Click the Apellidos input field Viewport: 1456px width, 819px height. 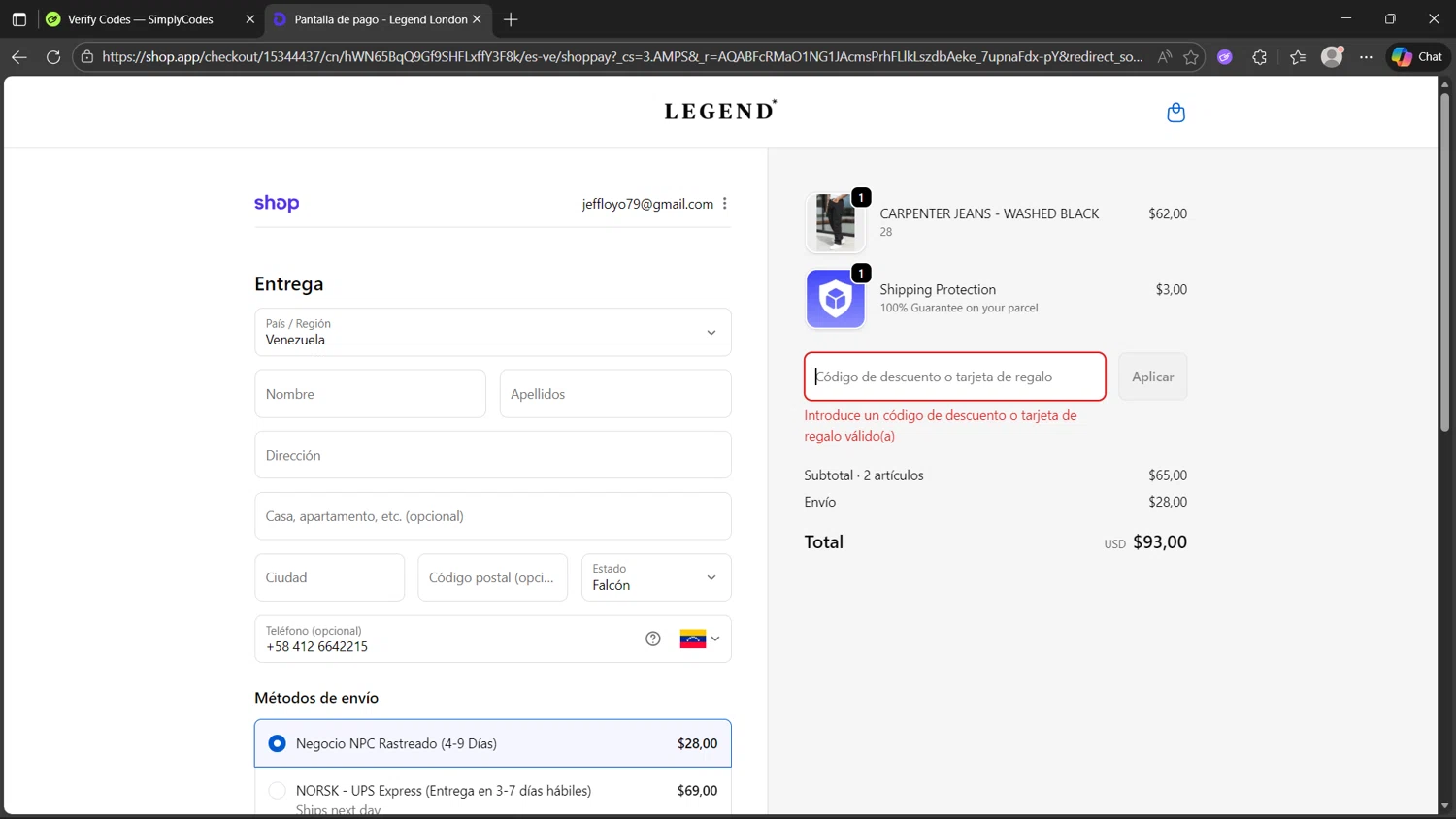(615, 394)
